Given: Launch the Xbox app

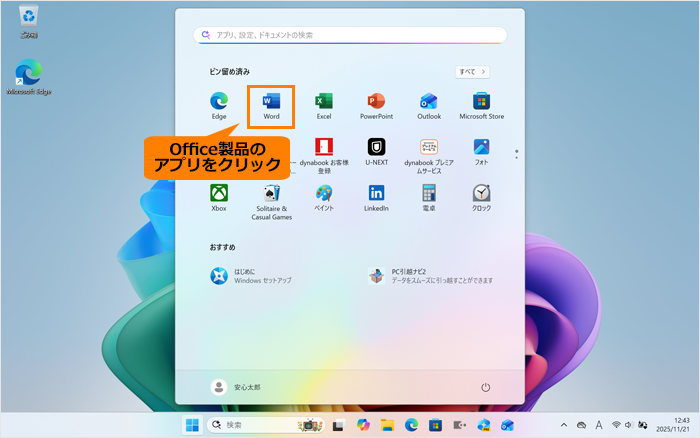Looking at the screenshot, I should [x=219, y=198].
